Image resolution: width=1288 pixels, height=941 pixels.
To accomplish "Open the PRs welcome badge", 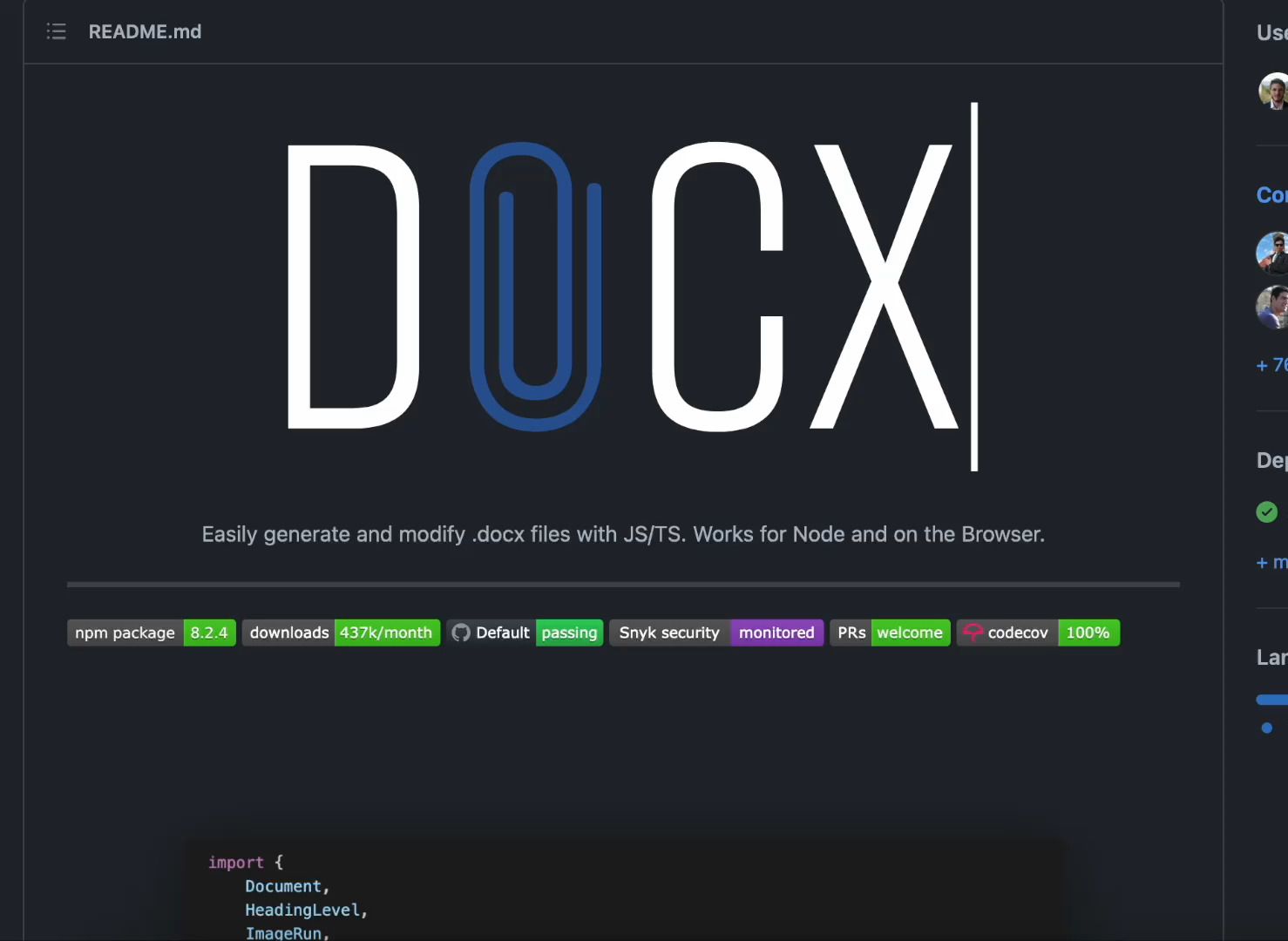I will coord(890,633).
